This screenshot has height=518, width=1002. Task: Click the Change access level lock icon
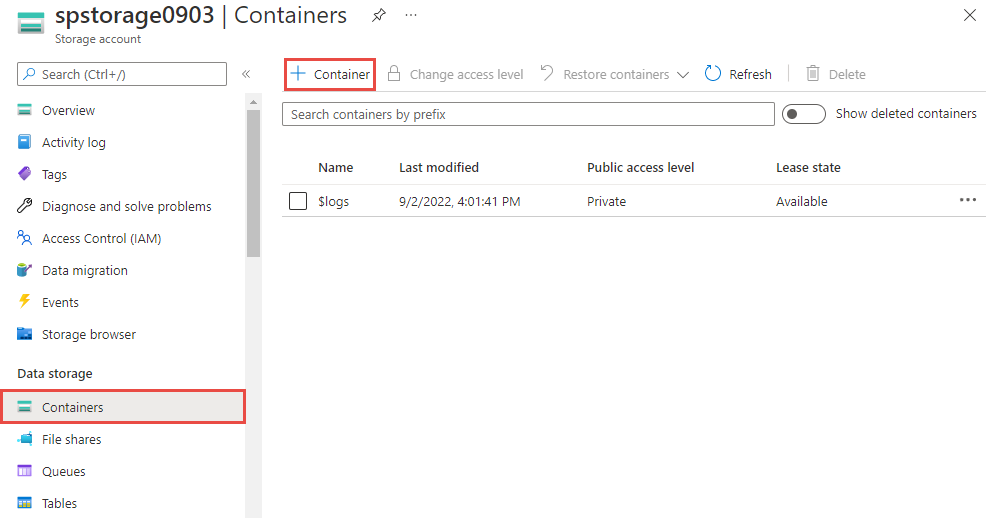point(394,74)
